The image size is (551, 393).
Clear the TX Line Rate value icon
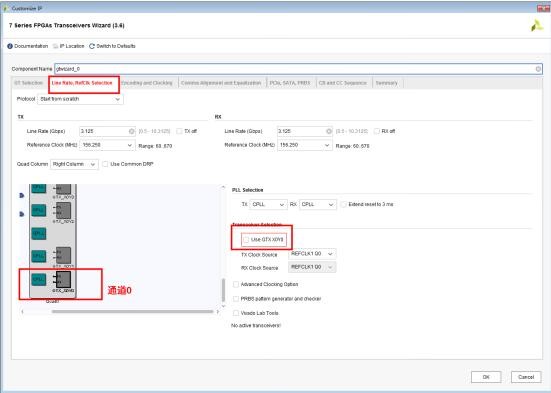click(x=131, y=131)
